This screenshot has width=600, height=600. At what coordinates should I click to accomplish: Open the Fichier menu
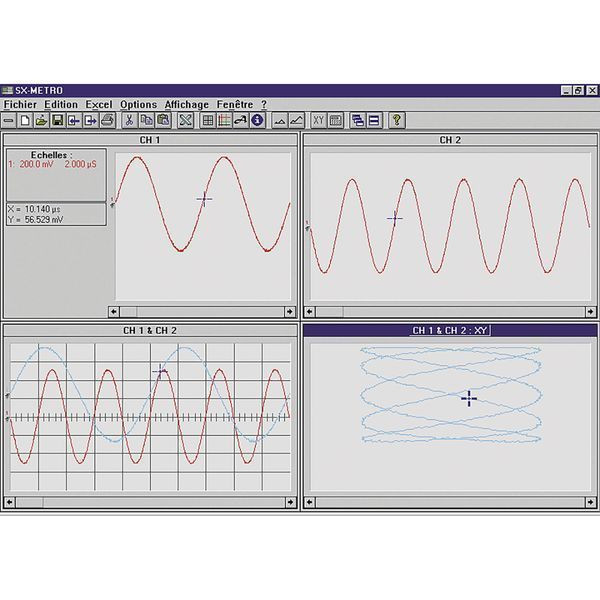pos(21,104)
